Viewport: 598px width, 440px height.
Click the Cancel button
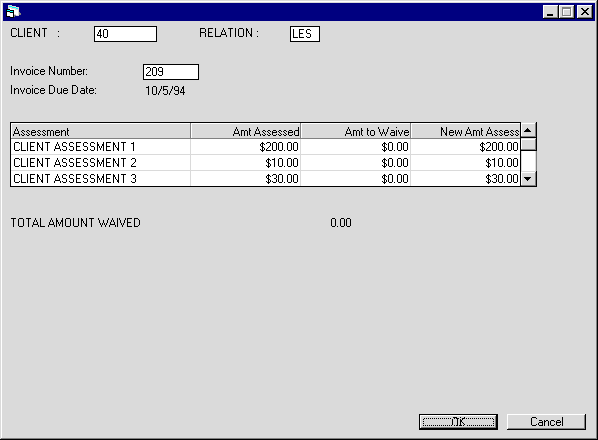[x=546, y=422]
